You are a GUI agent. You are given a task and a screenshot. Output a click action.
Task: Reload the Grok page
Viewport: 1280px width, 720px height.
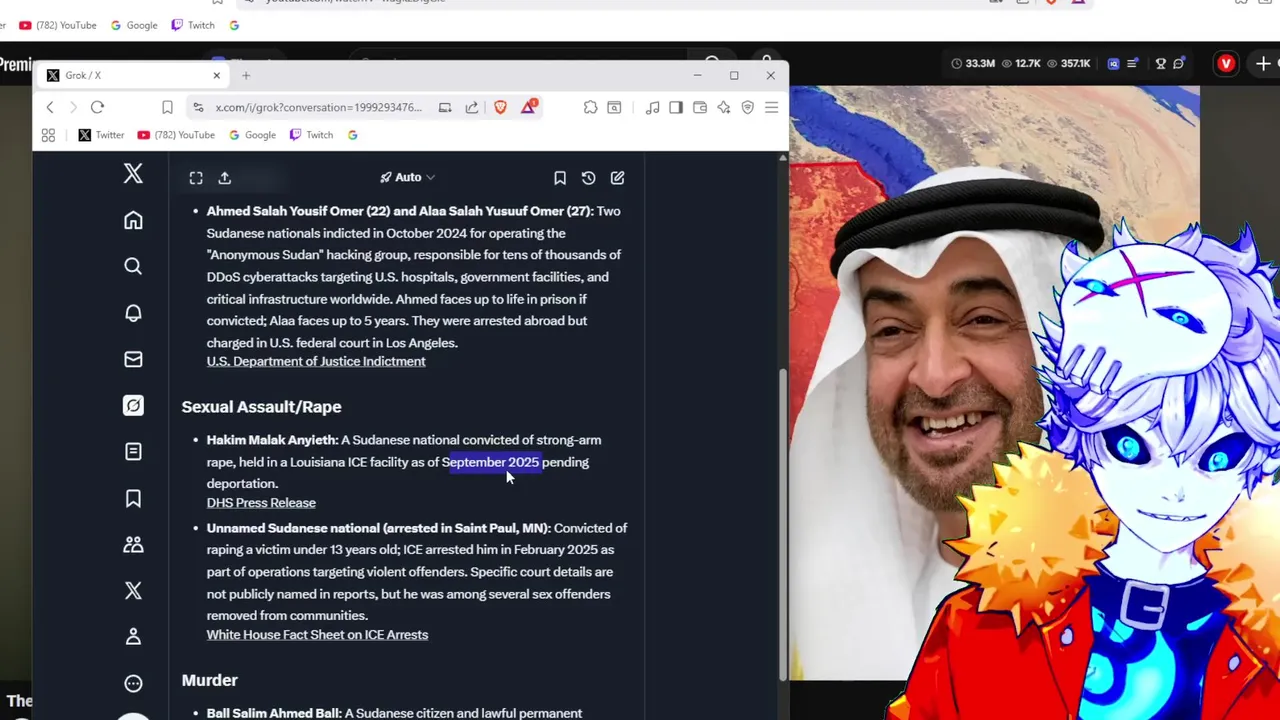pos(97,107)
